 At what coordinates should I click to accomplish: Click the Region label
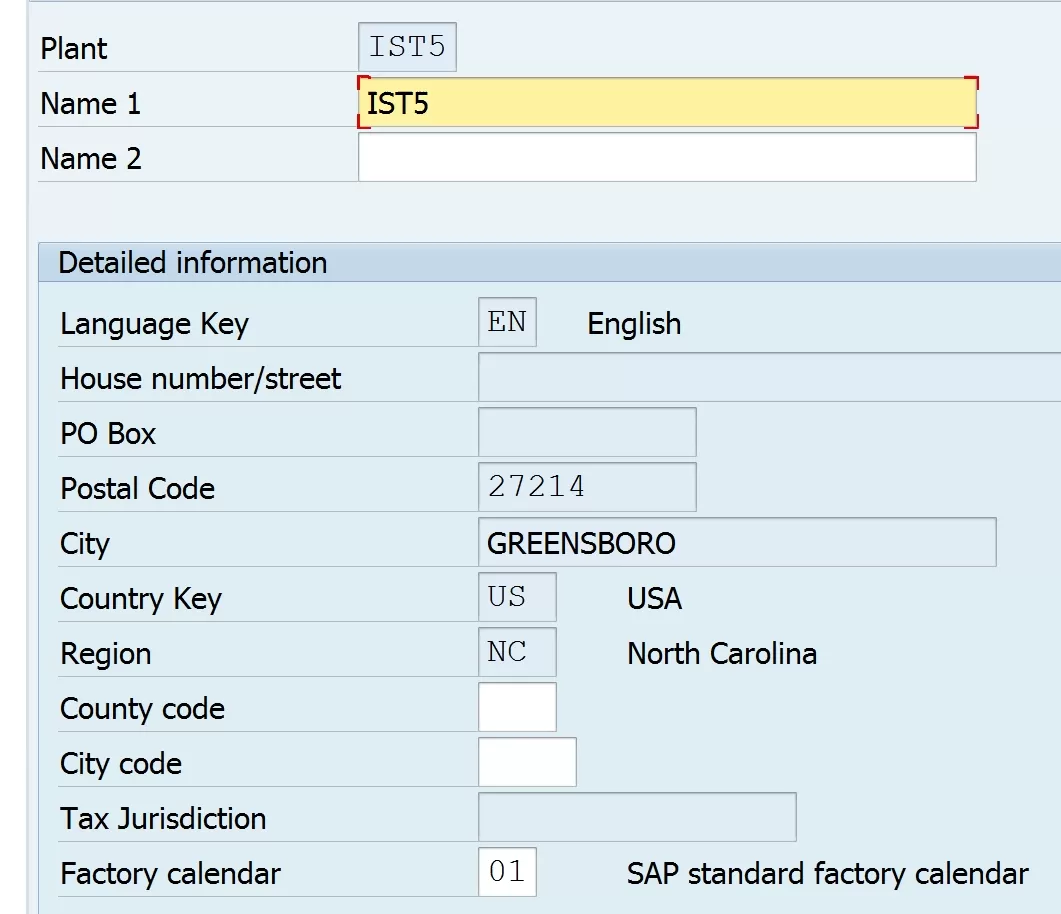[x=106, y=654]
